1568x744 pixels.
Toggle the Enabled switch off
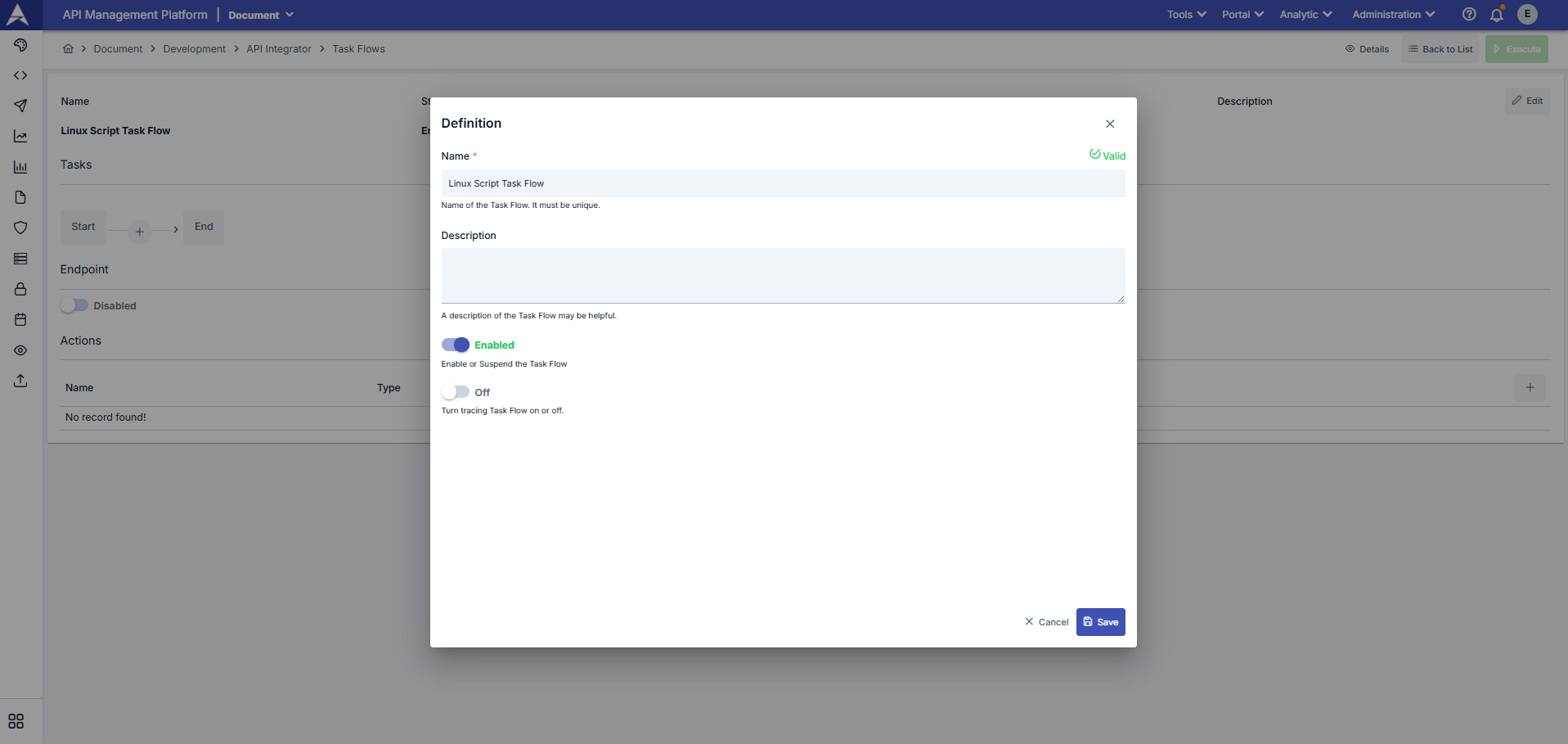point(456,345)
